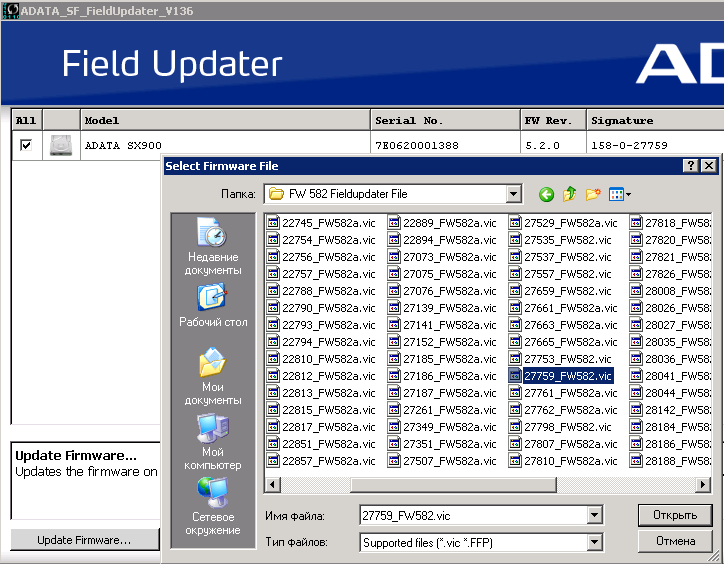Expand the Тип файлов dropdown arrow
This screenshot has width=724, height=565.
pos(595,542)
